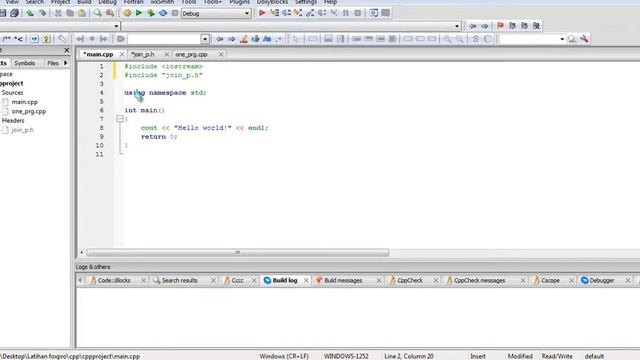This screenshot has width=640, height=360.
Task: Click the Rebuild icon
Action: [163, 13]
